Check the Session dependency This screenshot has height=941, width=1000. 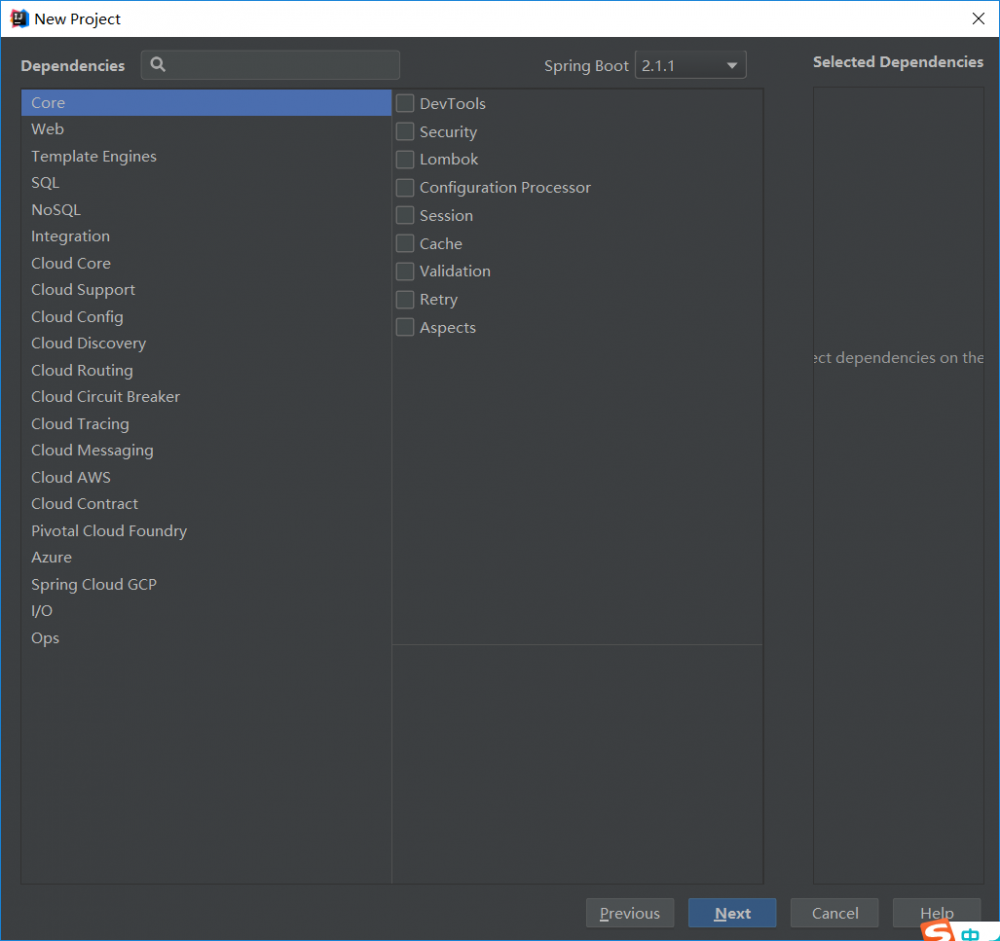[405, 216]
